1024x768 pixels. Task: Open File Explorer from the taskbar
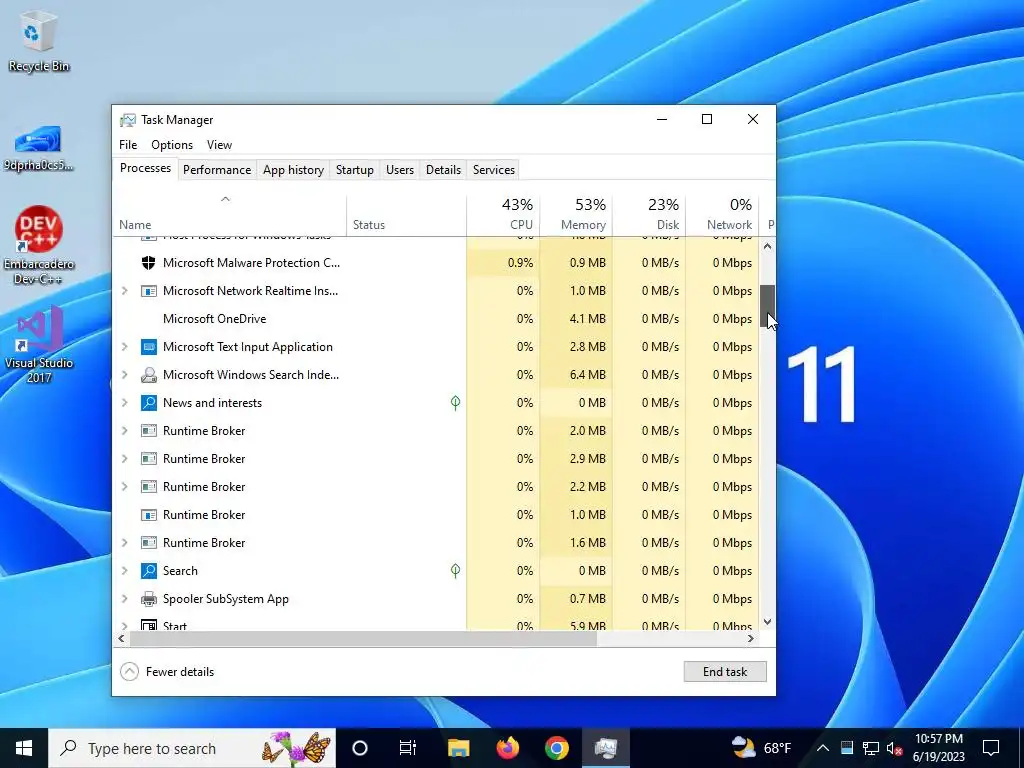pyautogui.click(x=458, y=748)
